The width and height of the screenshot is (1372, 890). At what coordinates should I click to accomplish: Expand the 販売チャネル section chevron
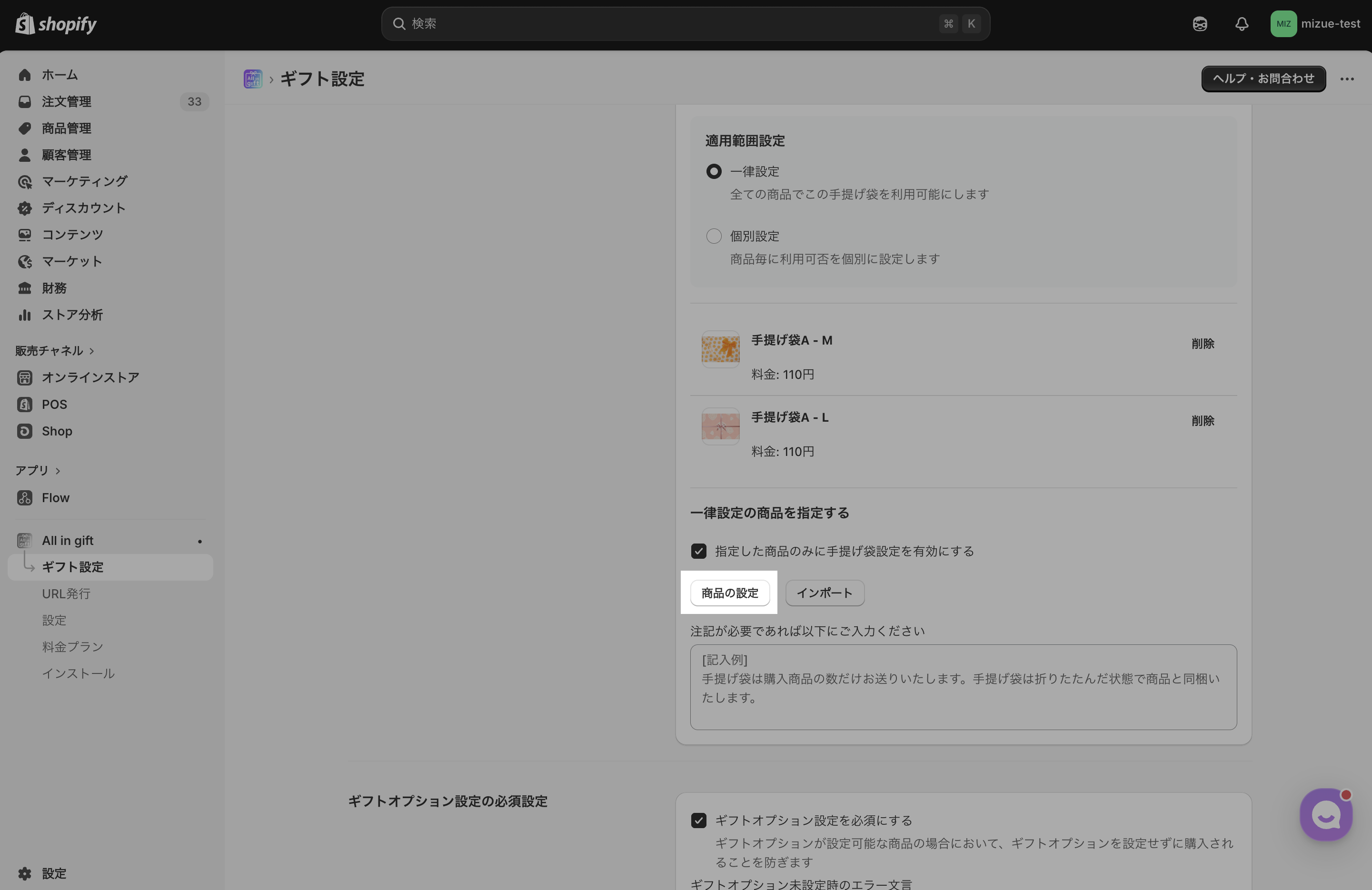tap(92, 350)
